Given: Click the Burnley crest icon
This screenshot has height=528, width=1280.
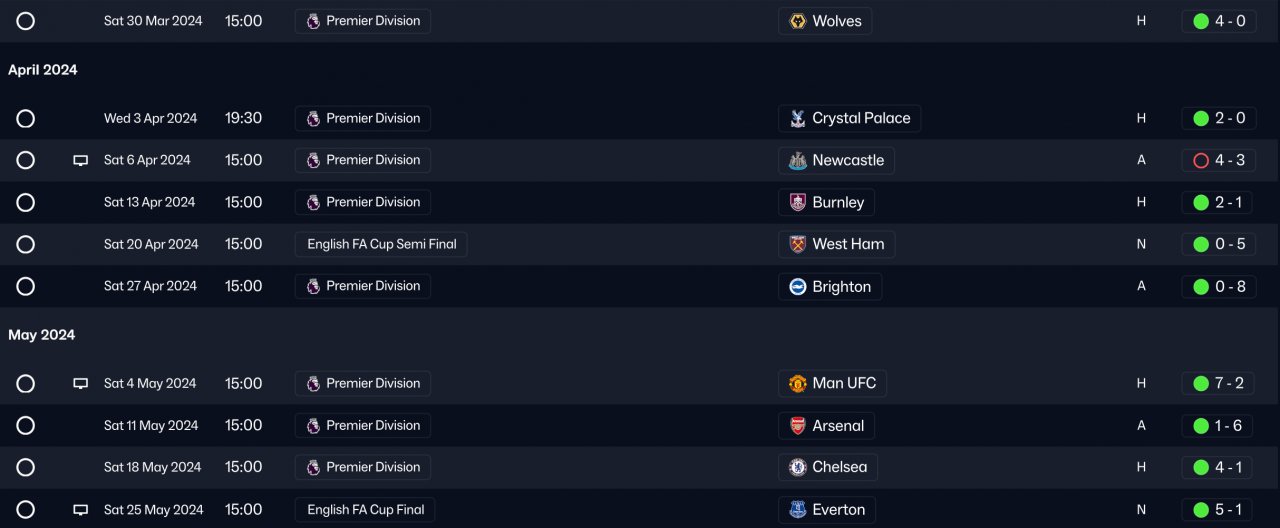Looking at the screenshot, I should point(798,202).
